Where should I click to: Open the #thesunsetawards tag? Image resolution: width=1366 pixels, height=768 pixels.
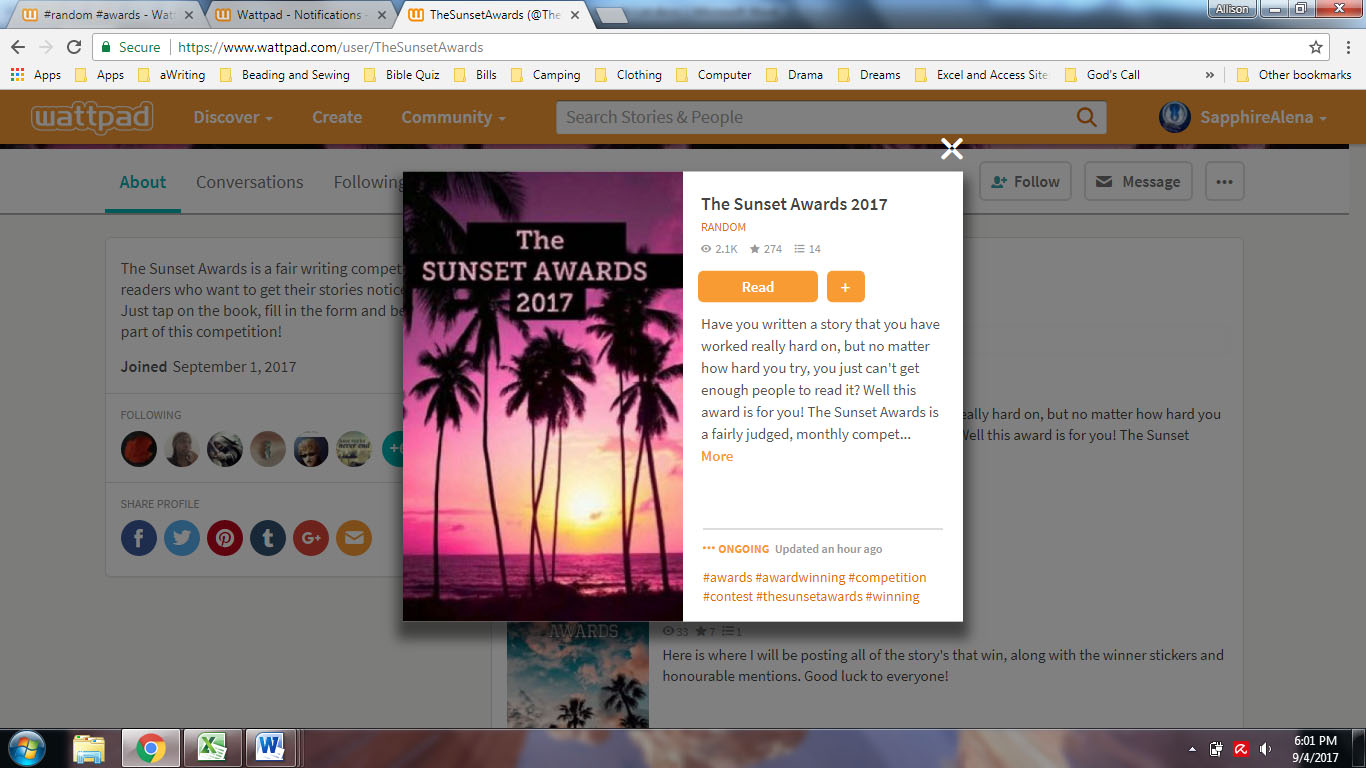tap(809, 596)
